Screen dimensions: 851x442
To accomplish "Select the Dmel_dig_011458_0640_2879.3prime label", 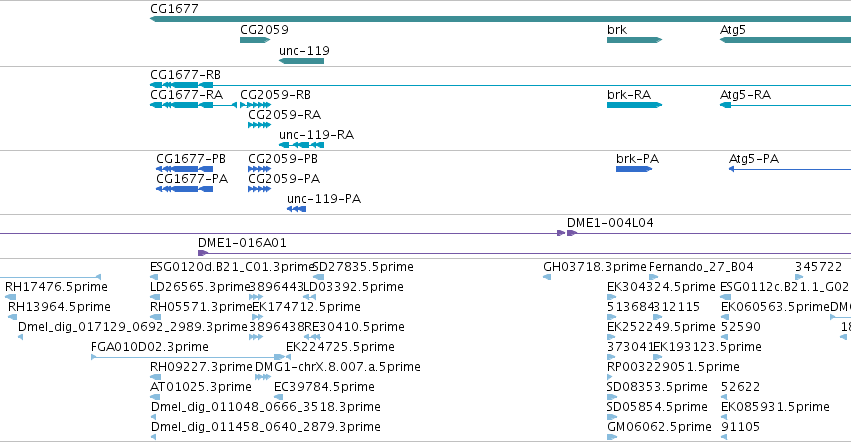I will (265, 427).
